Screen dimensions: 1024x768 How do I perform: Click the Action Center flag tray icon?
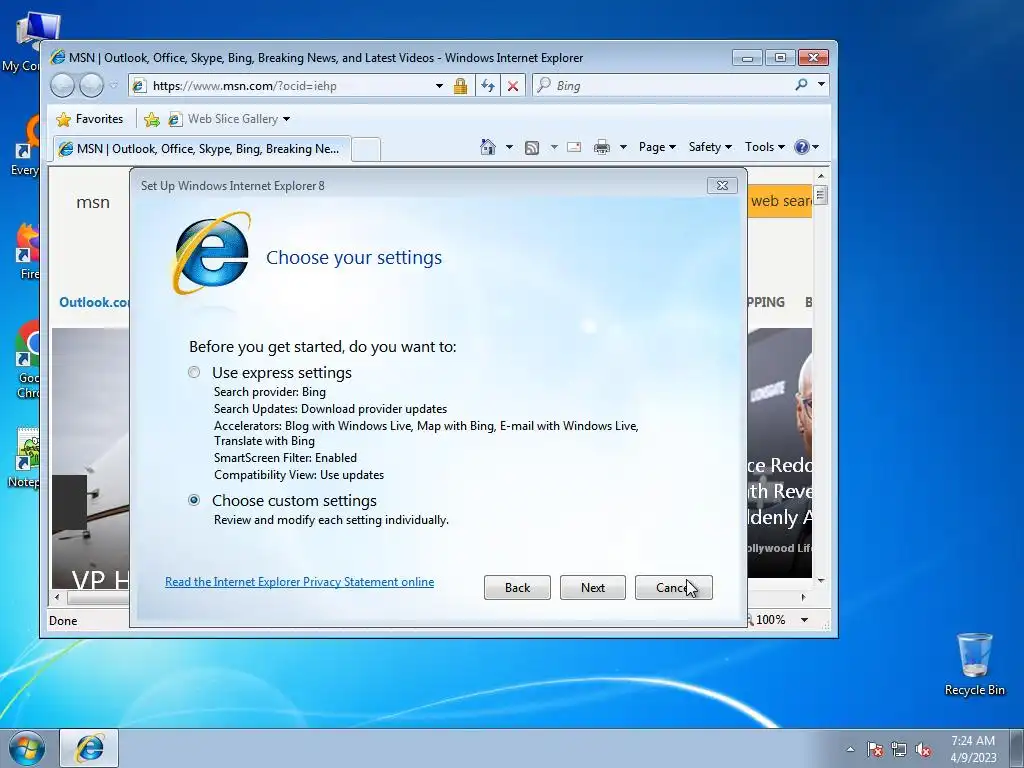875,750
